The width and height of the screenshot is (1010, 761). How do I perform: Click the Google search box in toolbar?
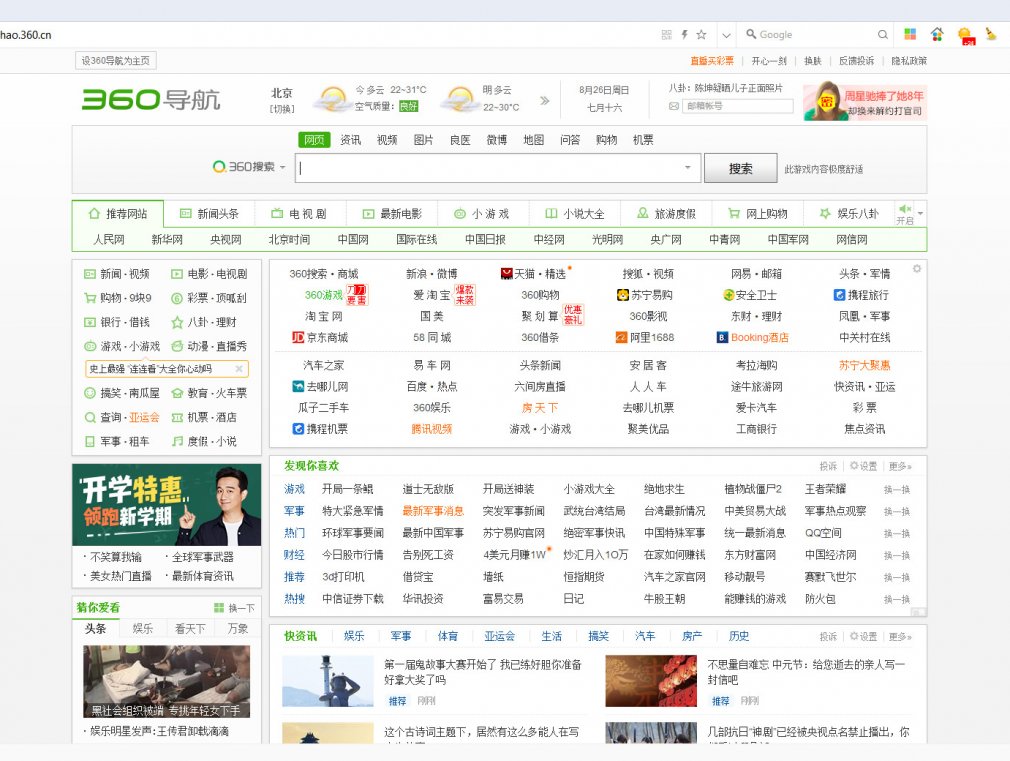tap(817, 35)
